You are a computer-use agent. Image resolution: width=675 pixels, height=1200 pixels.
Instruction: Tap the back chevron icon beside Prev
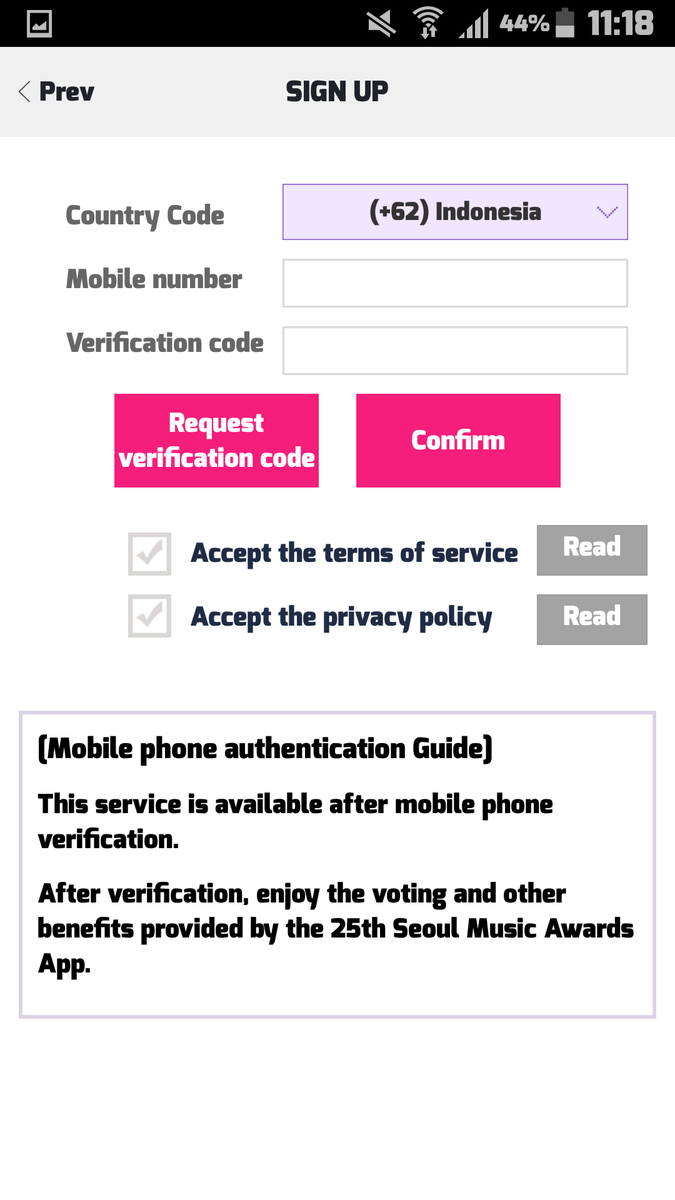[25, 92]
